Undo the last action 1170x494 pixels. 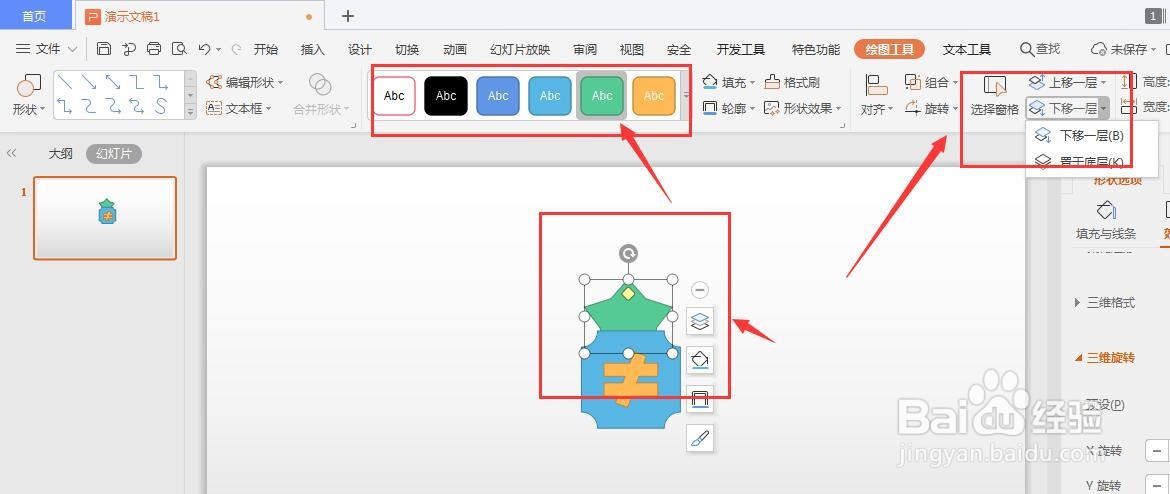[x=204, y=49]
